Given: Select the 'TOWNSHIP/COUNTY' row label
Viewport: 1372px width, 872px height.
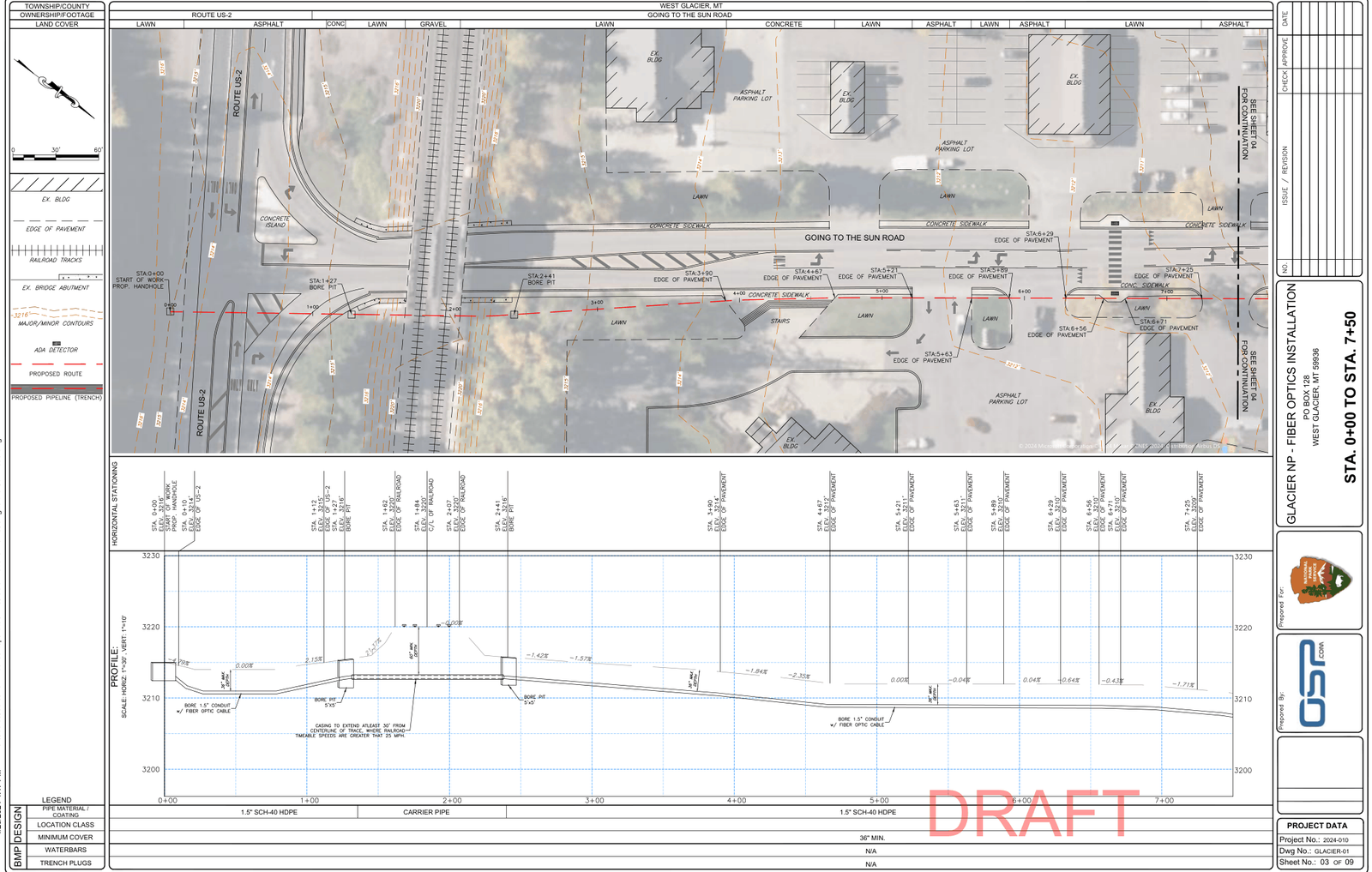Looking at the screenshot, I should tap(57, 6).
